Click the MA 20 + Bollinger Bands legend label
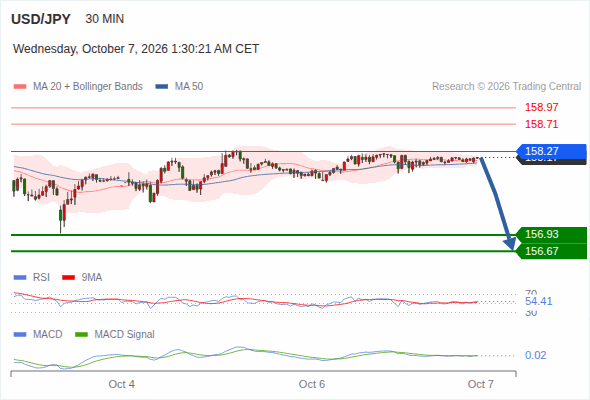 [88, 87]
